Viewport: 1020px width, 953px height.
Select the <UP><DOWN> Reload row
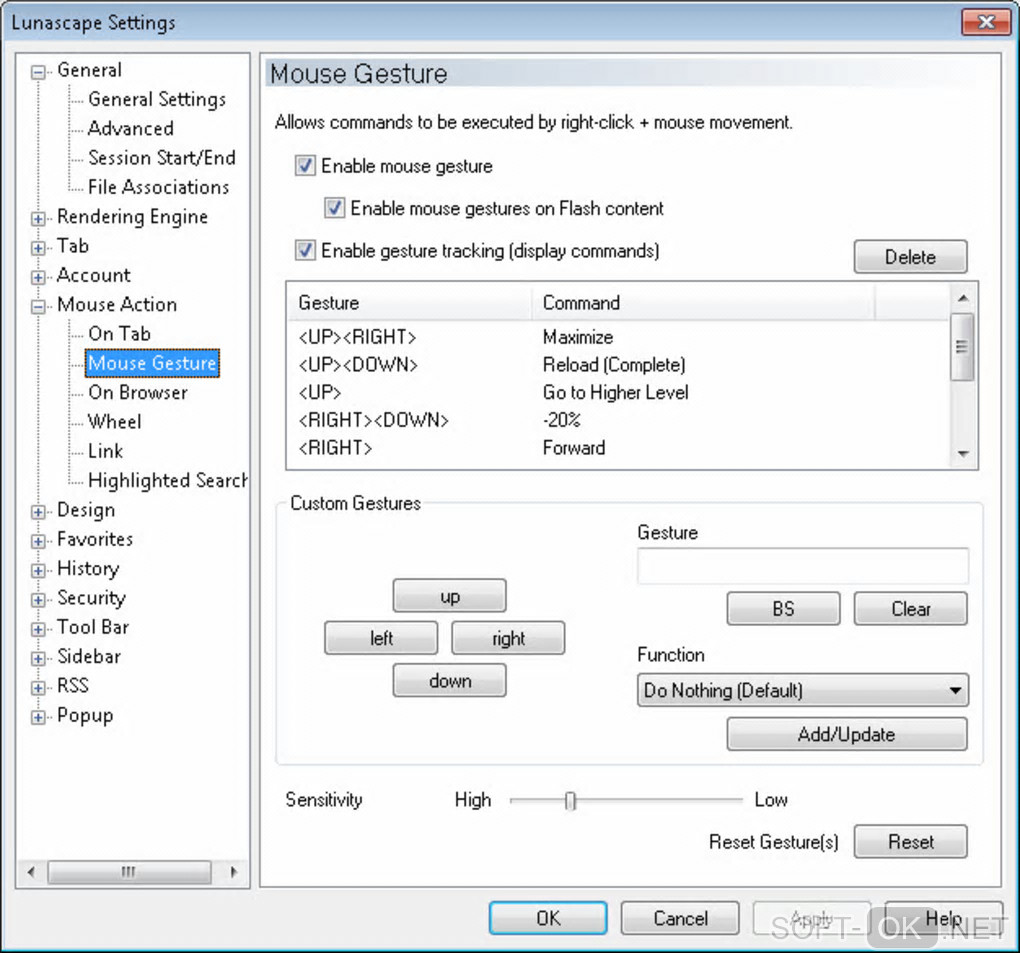618,364
